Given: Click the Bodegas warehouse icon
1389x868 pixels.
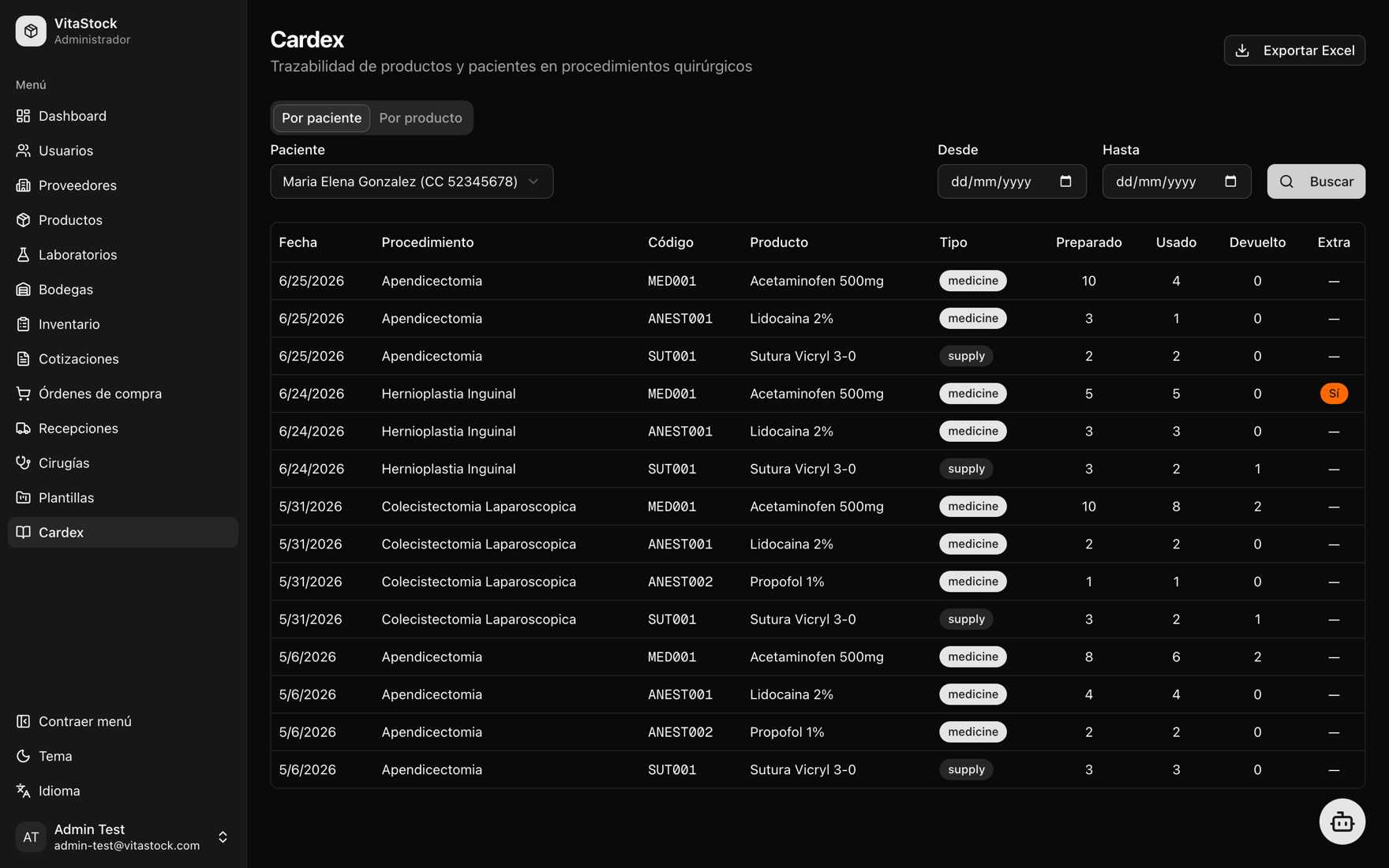Looking at the screenshot, I should pos(24,290).
